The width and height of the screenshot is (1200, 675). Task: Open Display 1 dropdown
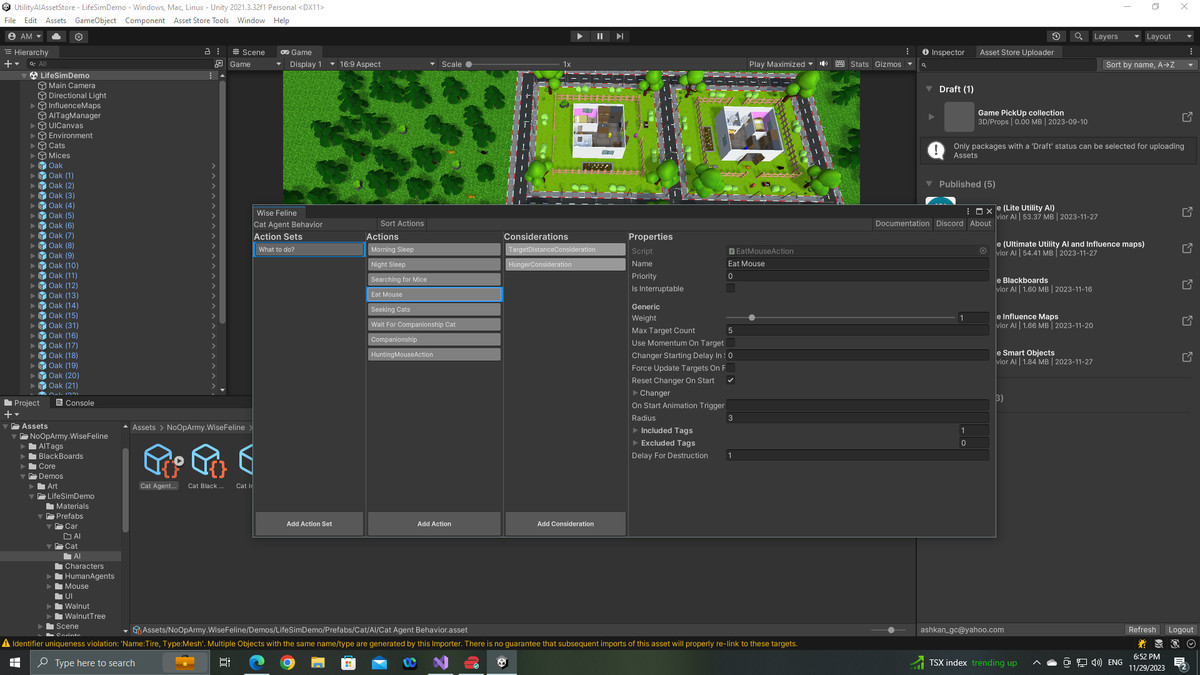(x=311, y=64)
